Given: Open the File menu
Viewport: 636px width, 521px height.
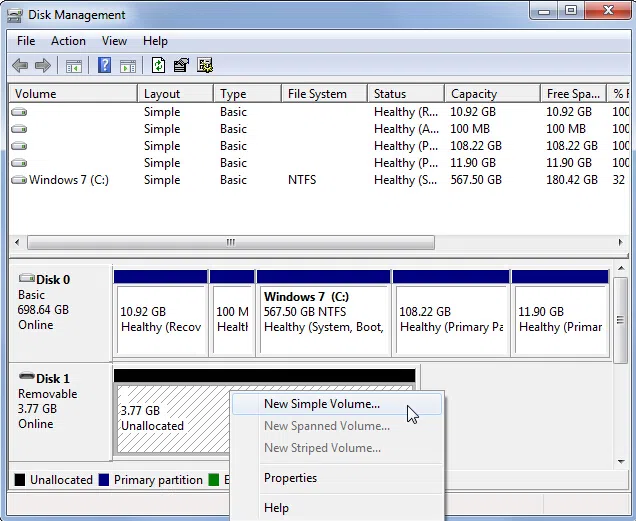Looking at the screenshot, I should (26, 41).
